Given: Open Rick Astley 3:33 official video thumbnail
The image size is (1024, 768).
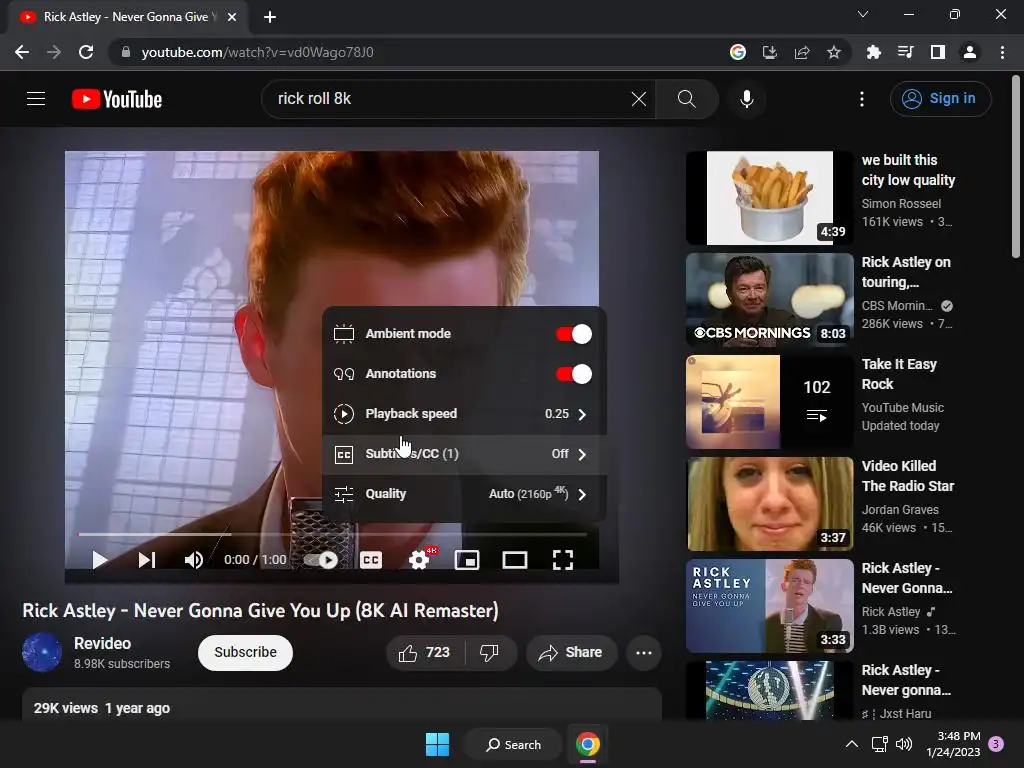Looking at the screenshot, I should click(x=769, y=605).
